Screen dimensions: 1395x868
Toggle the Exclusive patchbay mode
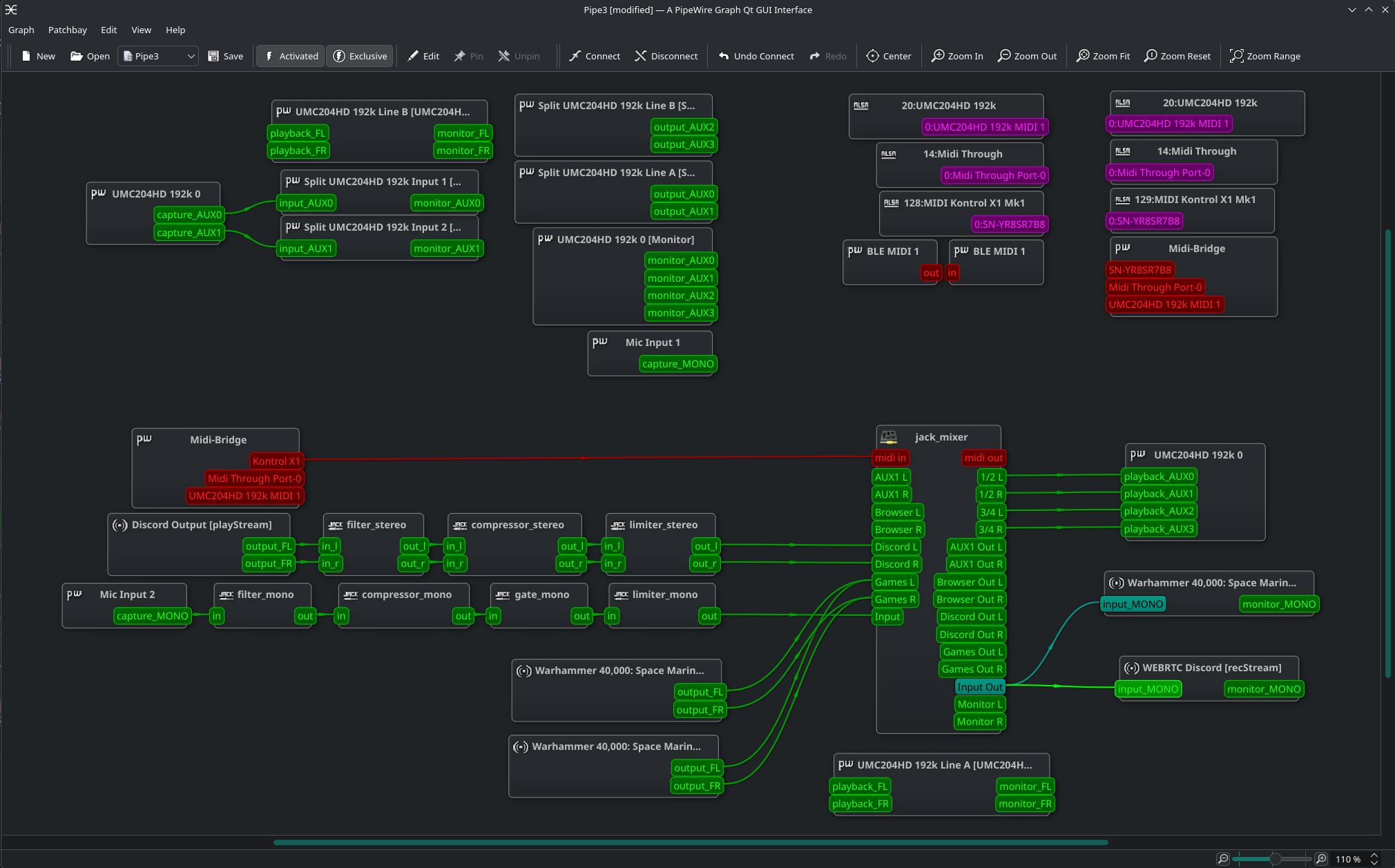pos(360,56)
